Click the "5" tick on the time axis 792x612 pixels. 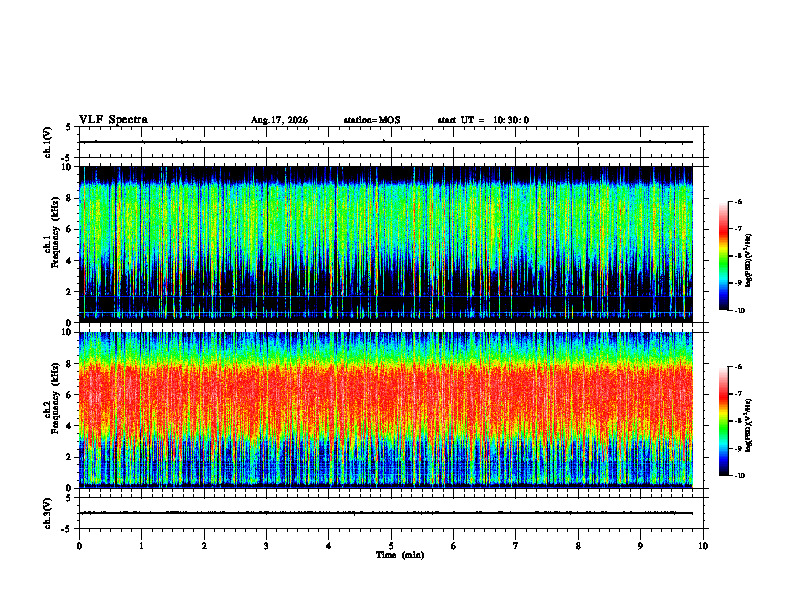tap(391, 546)
